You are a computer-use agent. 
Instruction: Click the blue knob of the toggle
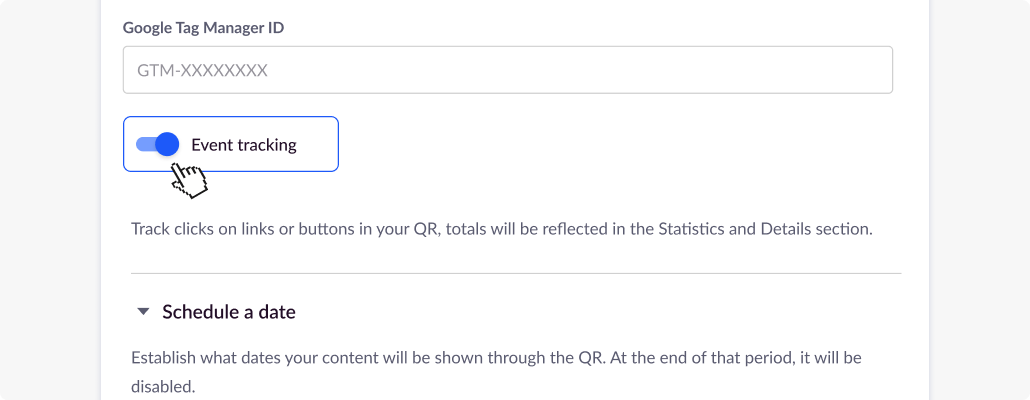pos(167,144)
